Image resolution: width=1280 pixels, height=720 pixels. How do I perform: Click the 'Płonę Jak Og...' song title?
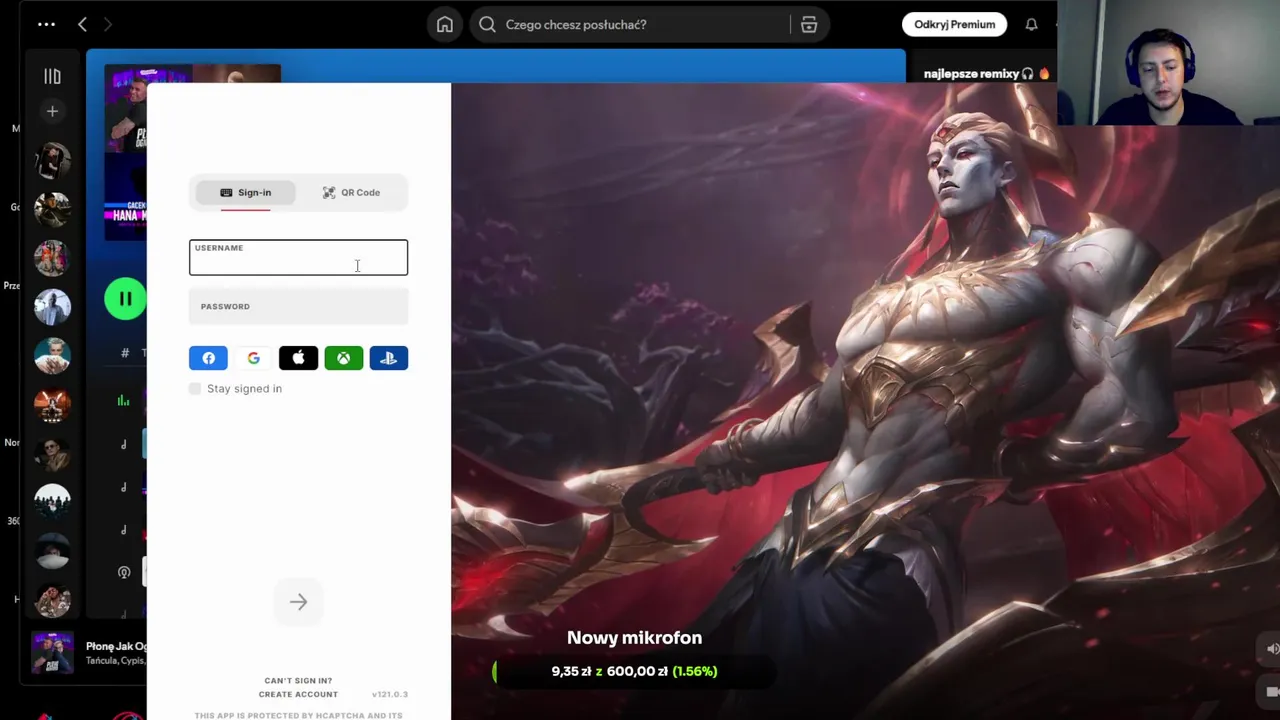click(x=116, y=646)
